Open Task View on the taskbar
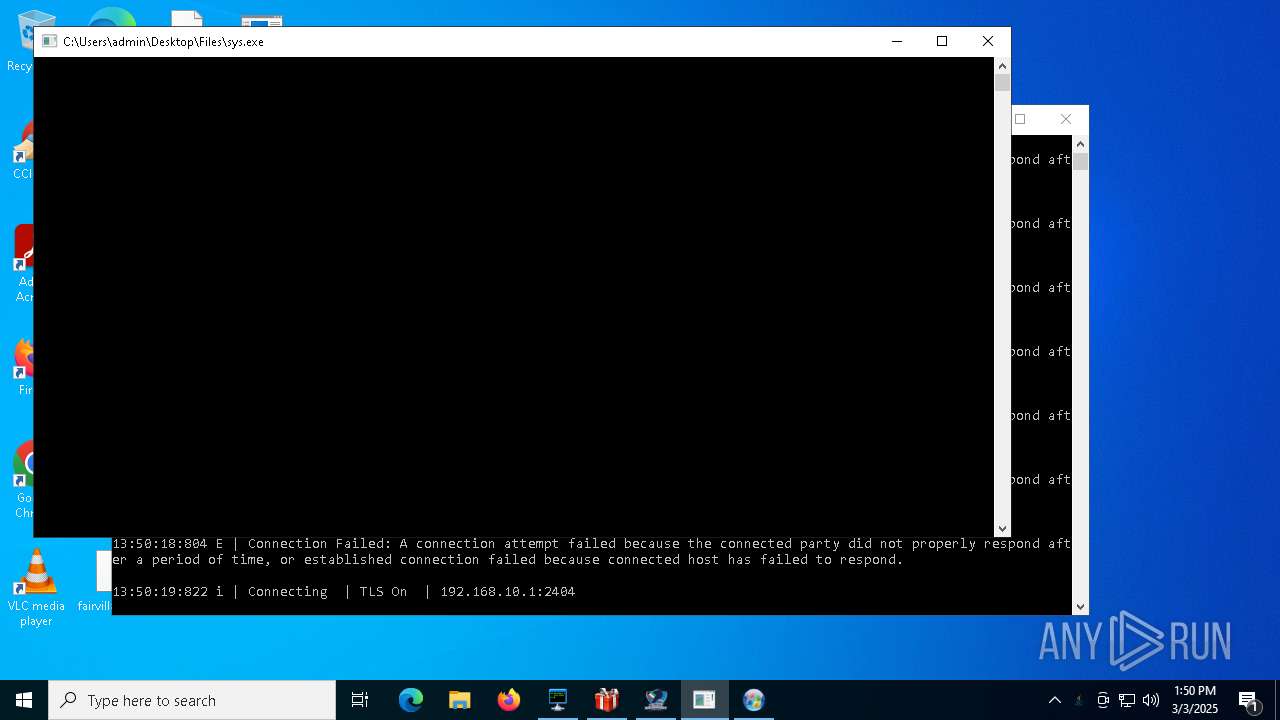 coord(360,700)
